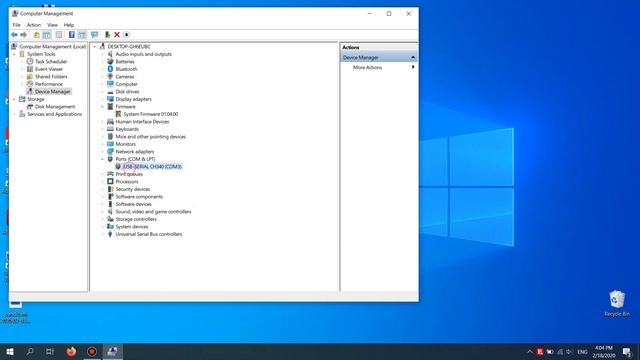Click the Security devices label

coord(133,189)
